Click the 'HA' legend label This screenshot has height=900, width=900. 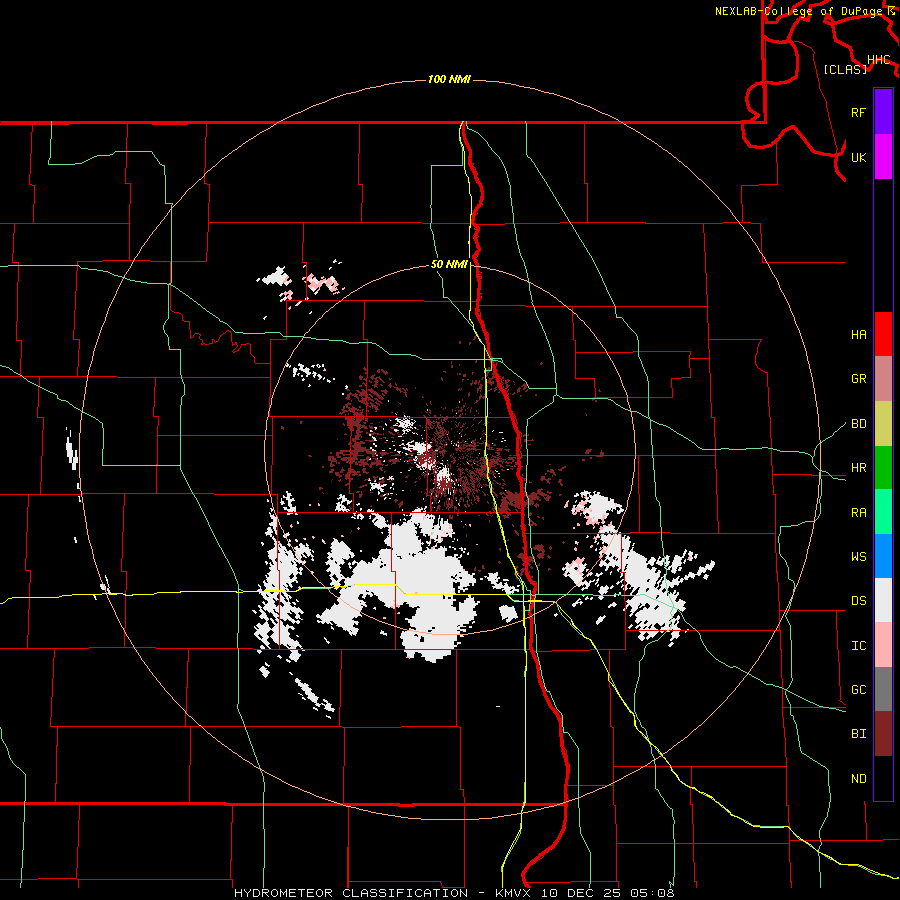coord(858,335)
